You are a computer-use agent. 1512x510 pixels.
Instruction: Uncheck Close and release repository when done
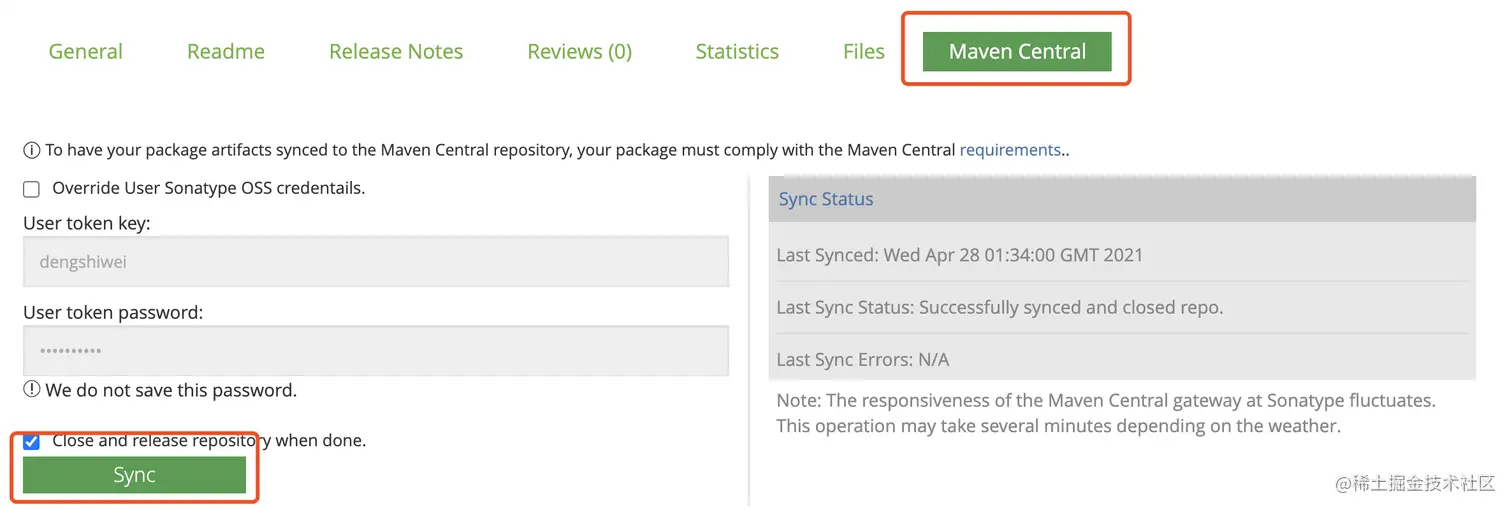(x=32, y=441)
